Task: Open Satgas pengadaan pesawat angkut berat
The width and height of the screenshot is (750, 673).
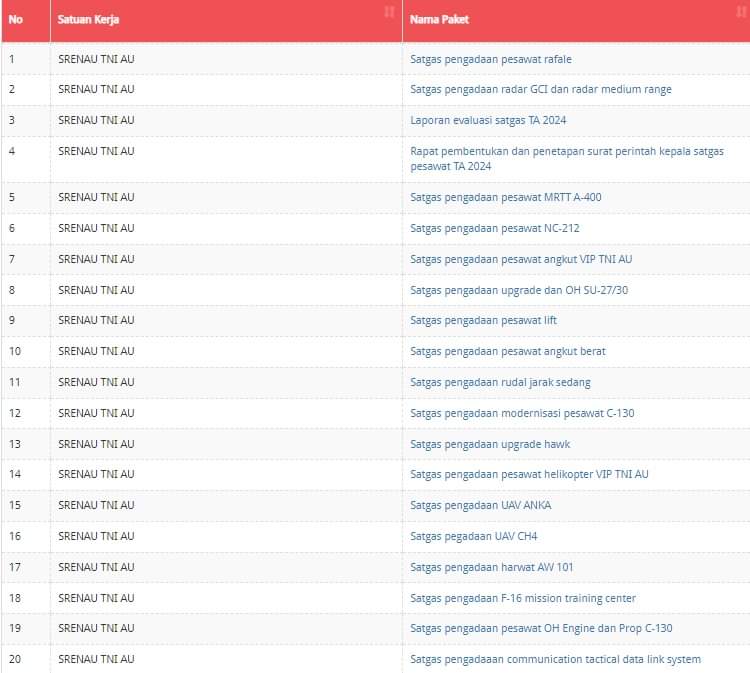Action: 507,351
